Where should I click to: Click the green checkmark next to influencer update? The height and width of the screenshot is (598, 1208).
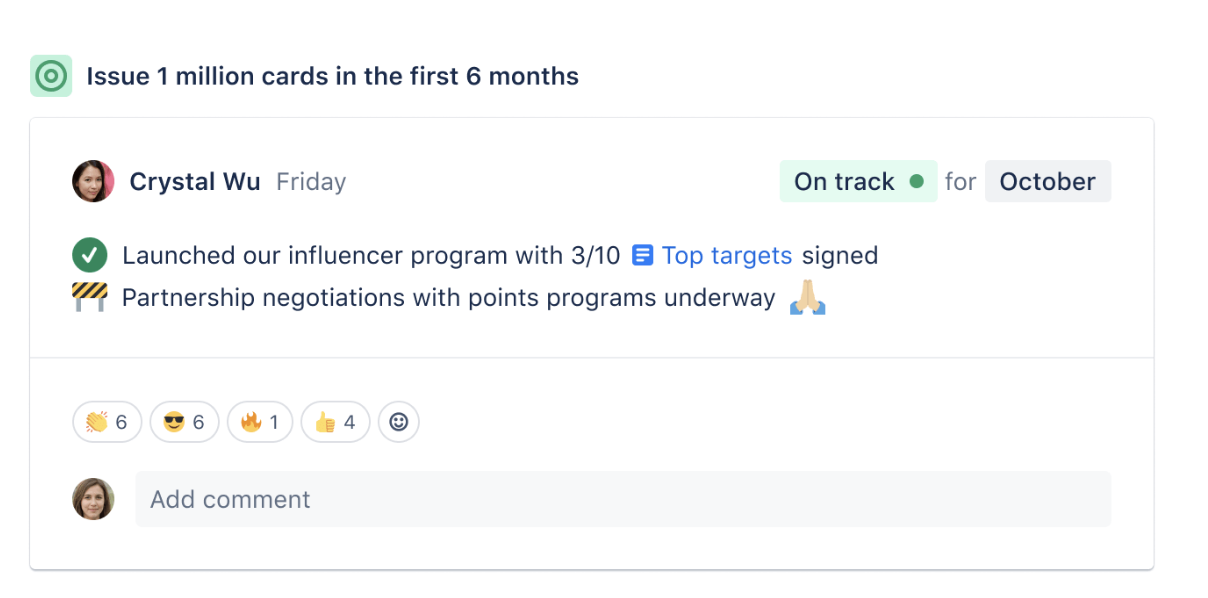(x=90, y=255)
